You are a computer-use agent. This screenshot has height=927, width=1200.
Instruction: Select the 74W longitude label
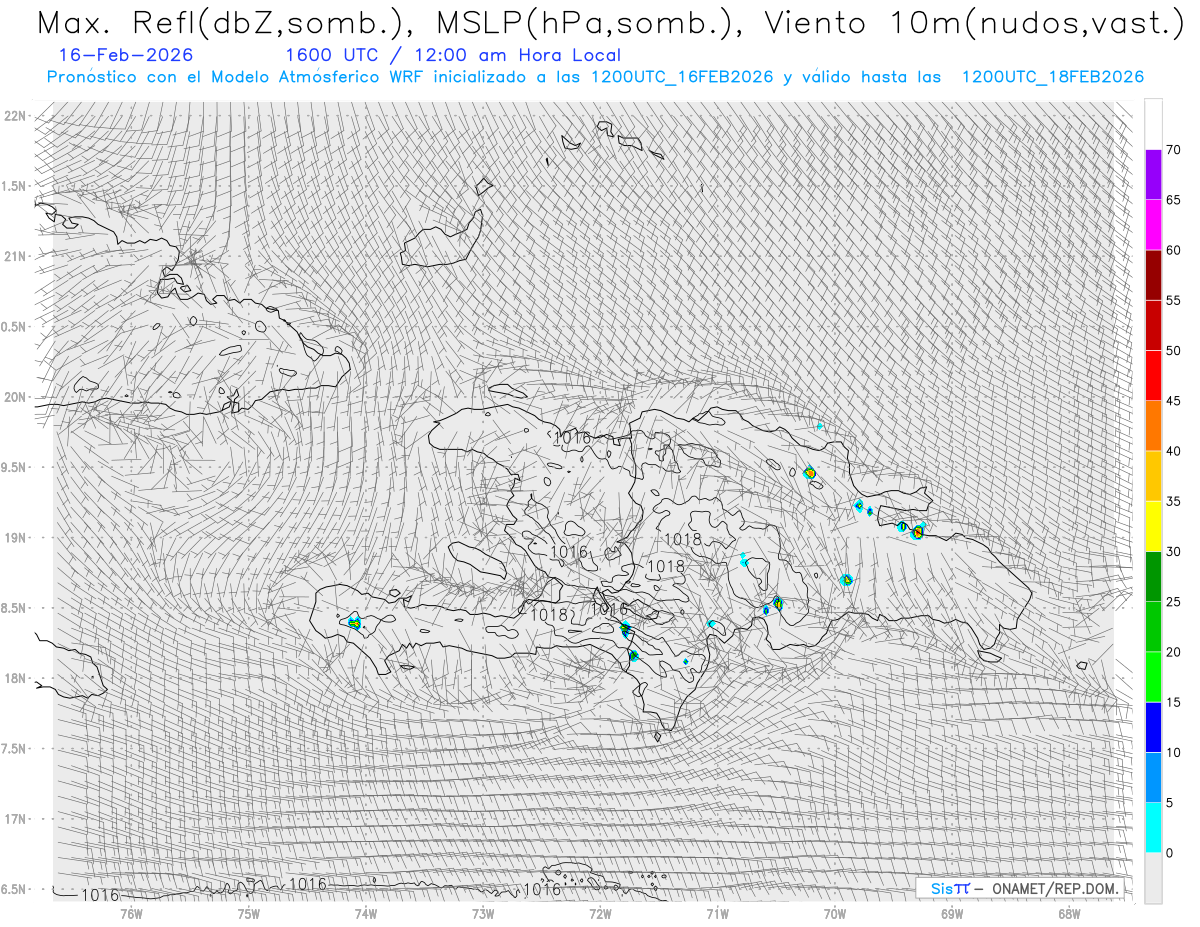click(x=366, y=913)
